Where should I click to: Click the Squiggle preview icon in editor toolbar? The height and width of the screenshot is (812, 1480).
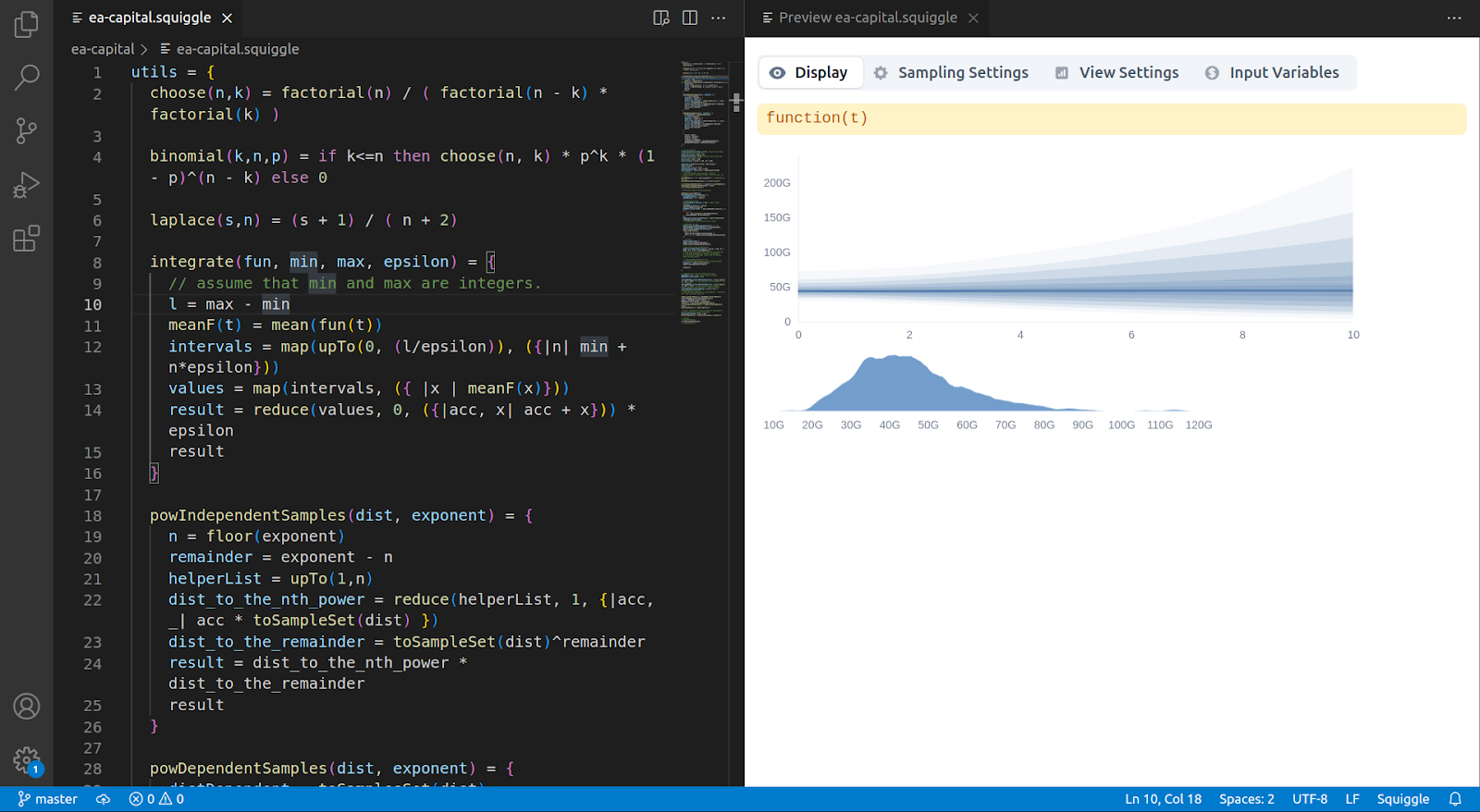pos(661,18)
